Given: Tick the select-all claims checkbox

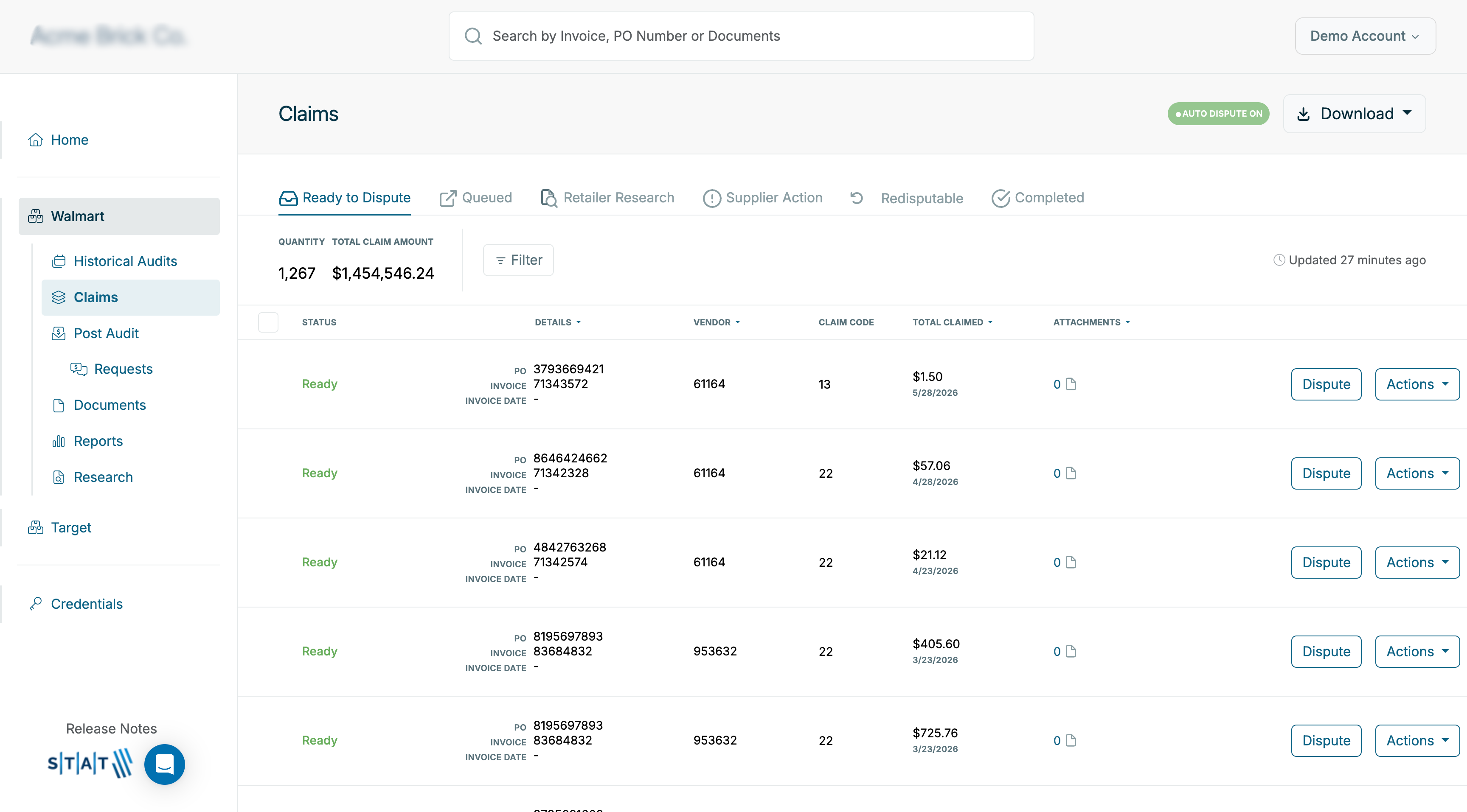Looking at the screenshot, I should coord(268,322).
